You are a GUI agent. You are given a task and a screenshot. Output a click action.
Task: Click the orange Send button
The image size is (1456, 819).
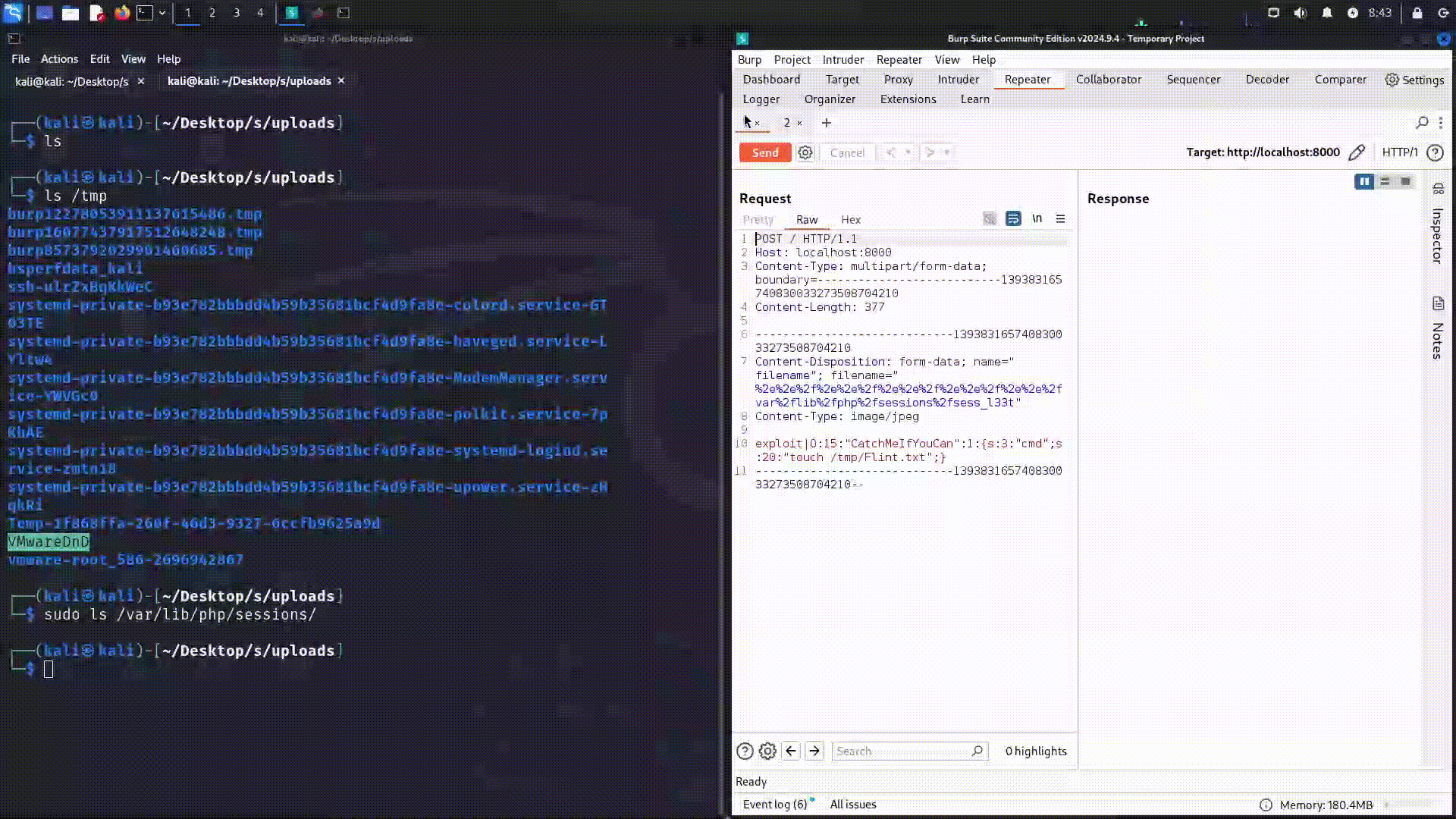coord(764,152)
